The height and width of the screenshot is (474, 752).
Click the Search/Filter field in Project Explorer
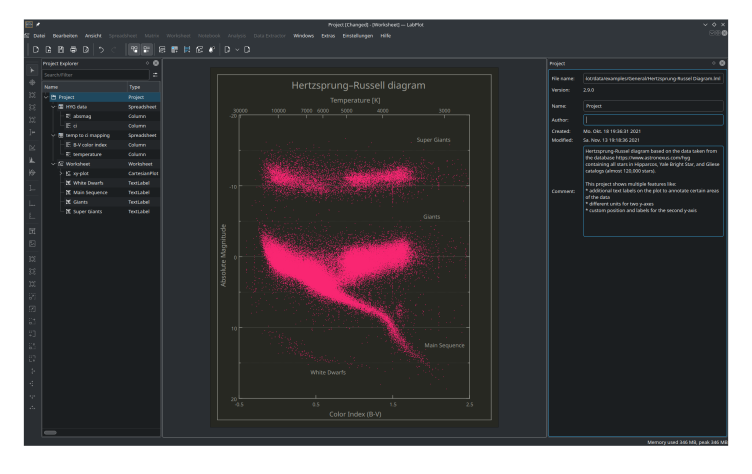[95, 75]
